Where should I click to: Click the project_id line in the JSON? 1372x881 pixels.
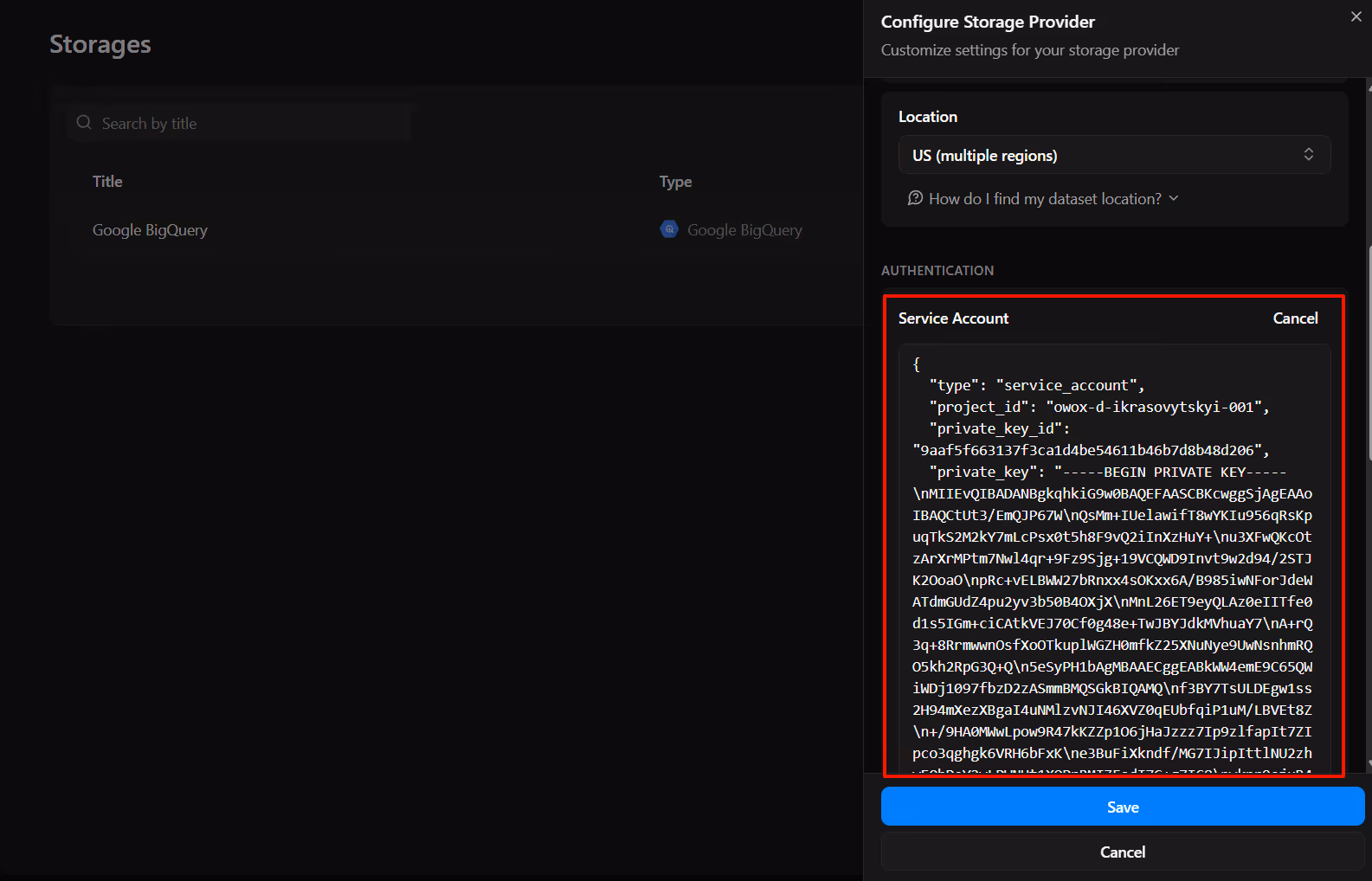(x=1099, y=407)
